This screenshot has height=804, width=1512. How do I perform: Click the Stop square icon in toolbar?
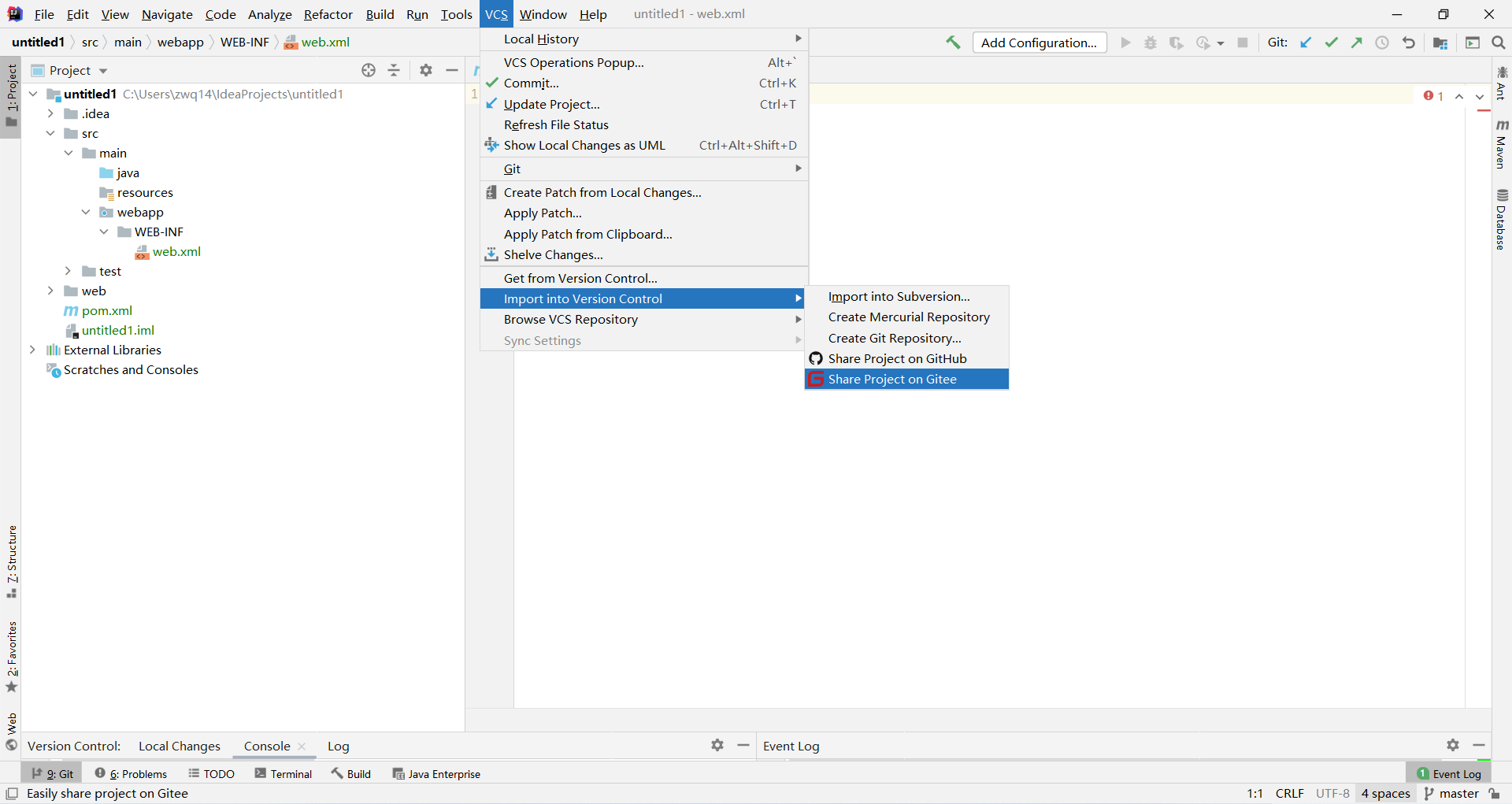pyautogui.click(x=1243, y=43)
